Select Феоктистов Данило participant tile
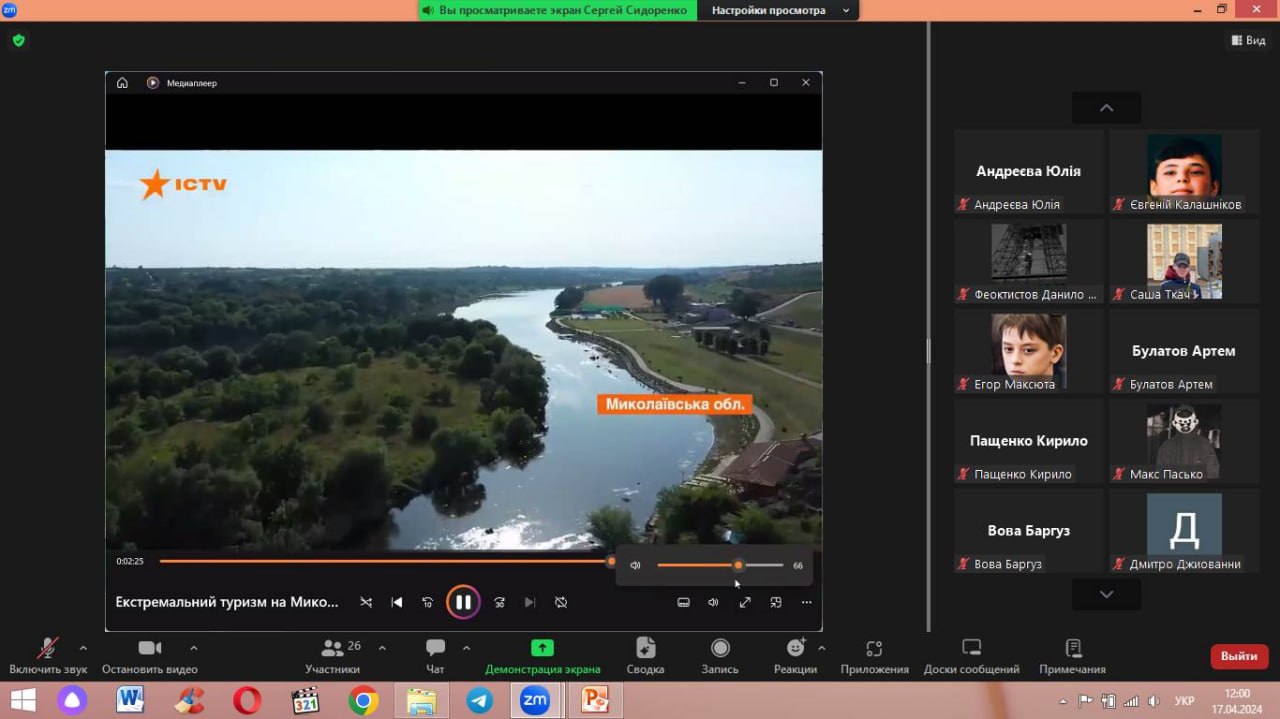Screen dimensions: 1280x719 [x=1028, y=261]
